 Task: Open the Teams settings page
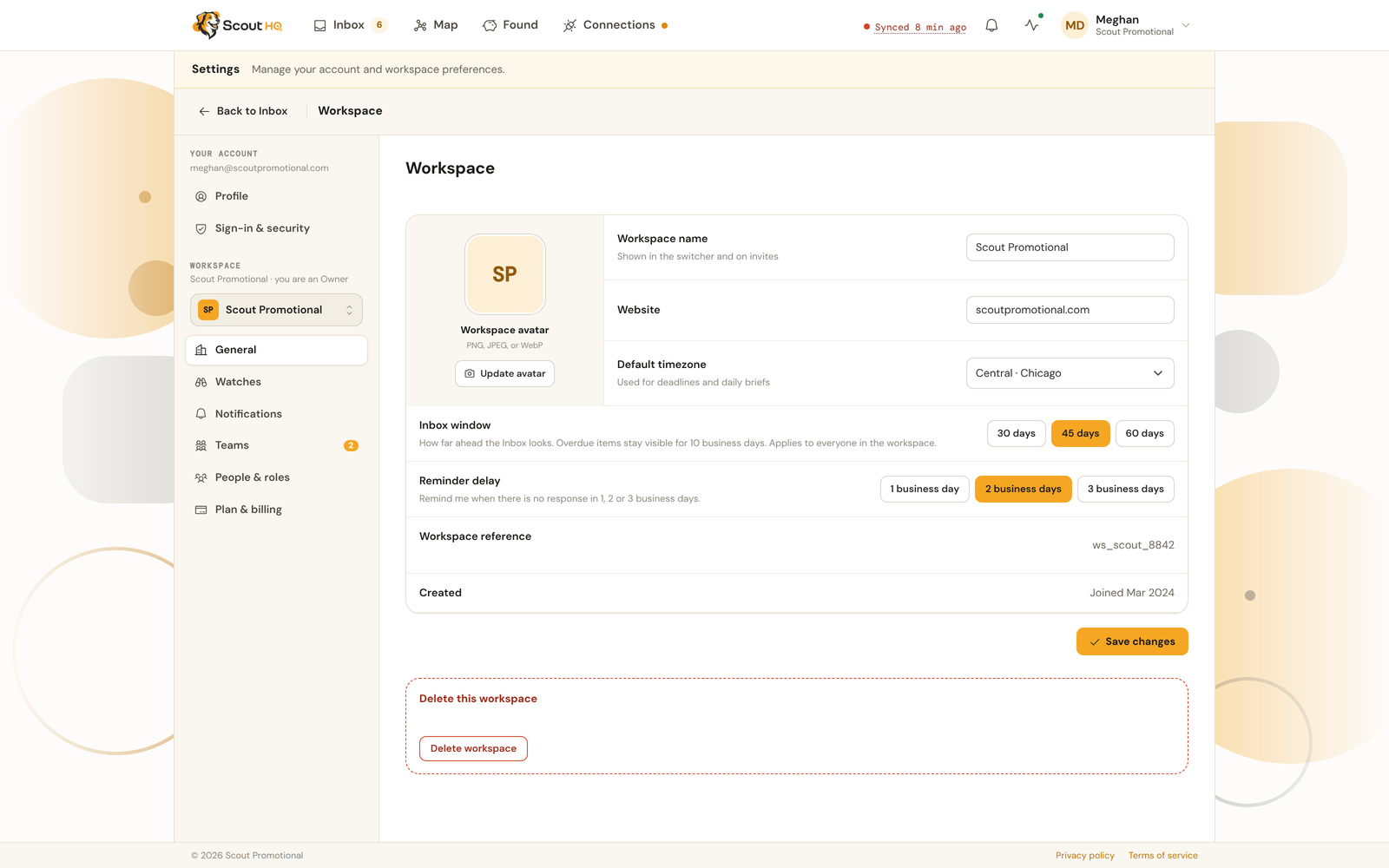pyautogui.click(x=276, y=445)
